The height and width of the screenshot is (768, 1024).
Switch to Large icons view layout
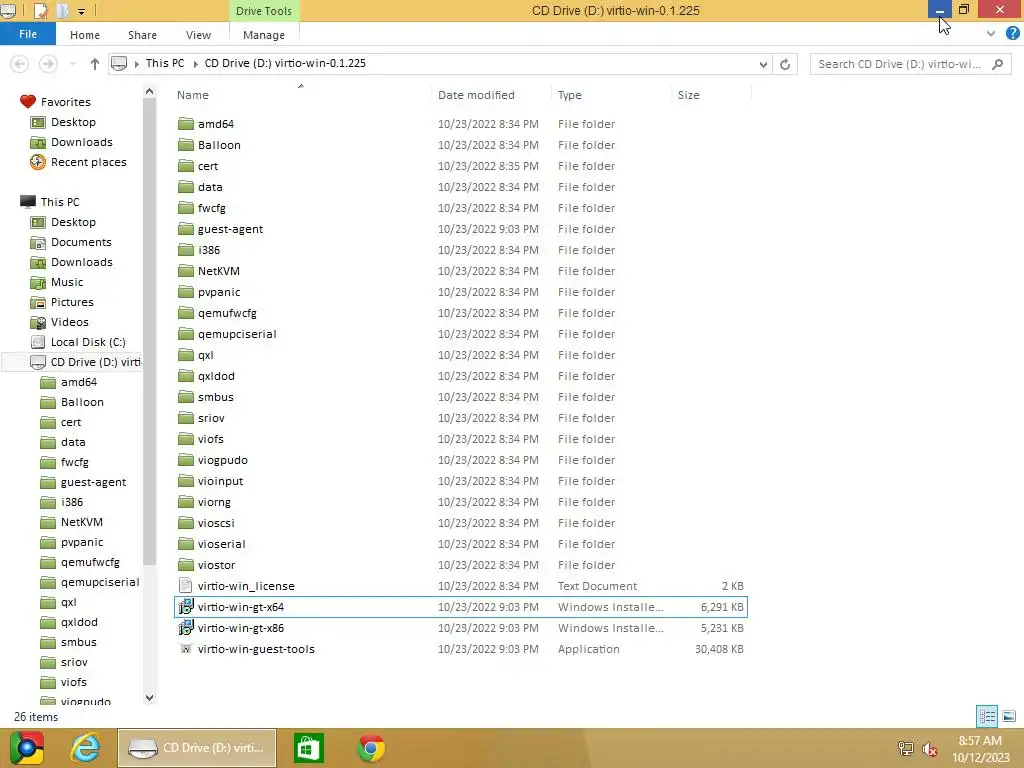coord(1009,716)
